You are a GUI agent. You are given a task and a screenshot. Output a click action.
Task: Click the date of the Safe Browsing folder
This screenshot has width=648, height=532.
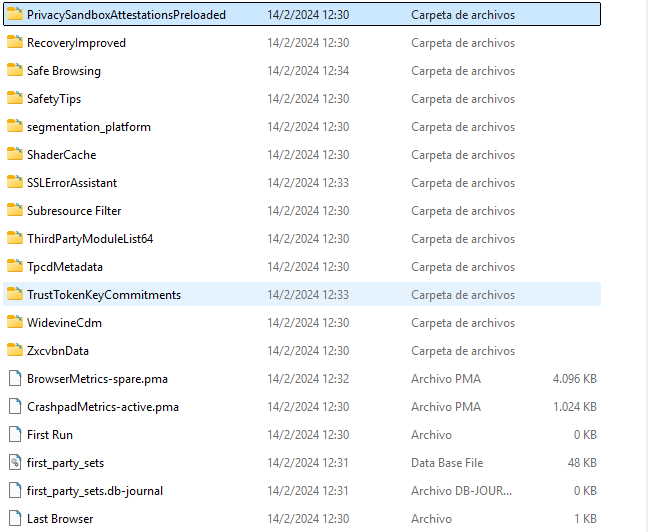pos(308,71)
